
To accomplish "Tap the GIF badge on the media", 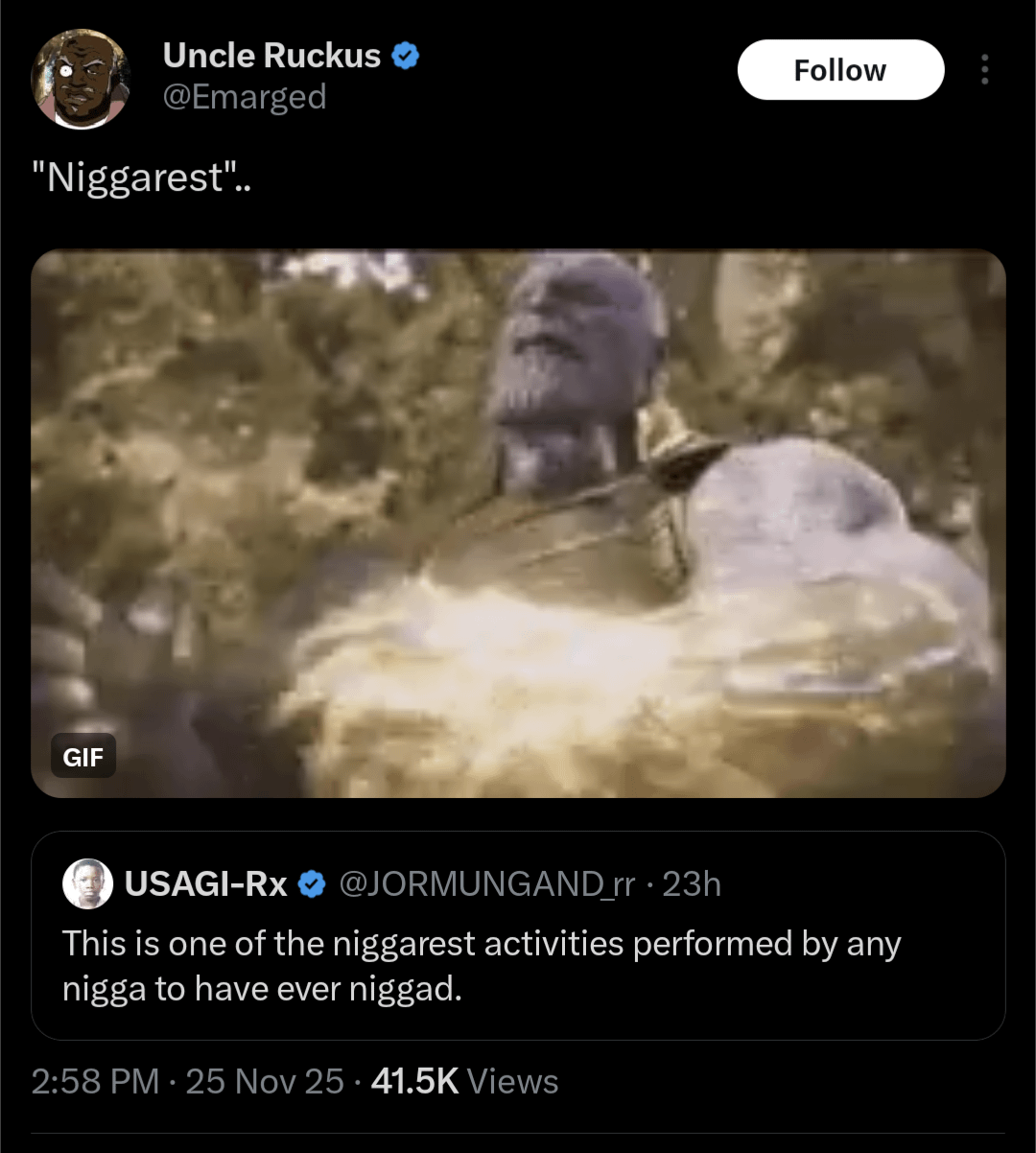I will (83, 757).
